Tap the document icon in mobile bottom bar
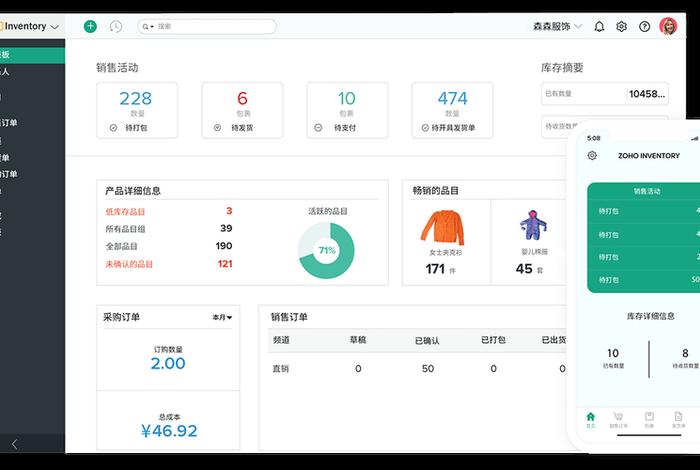 (678, 416)
